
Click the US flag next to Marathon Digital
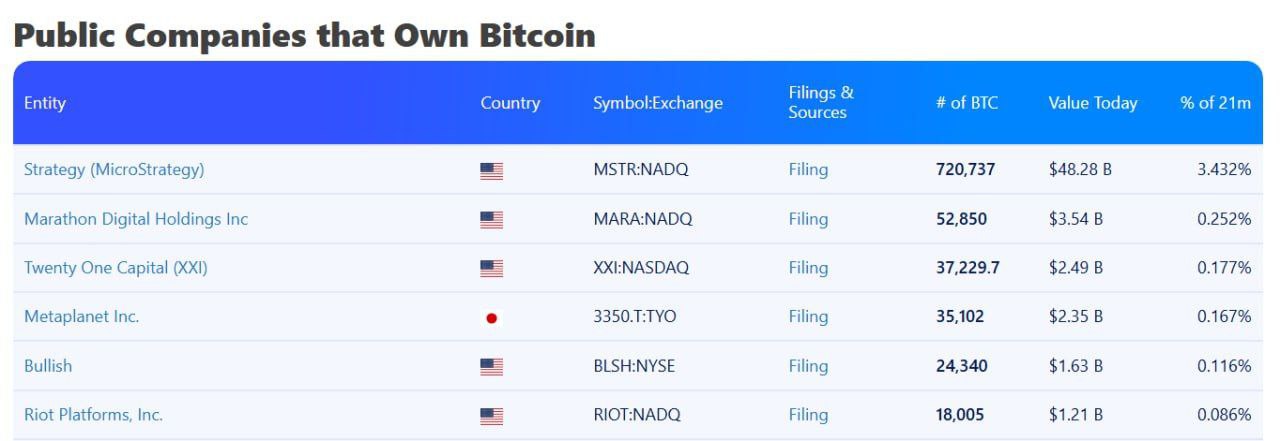491,220
